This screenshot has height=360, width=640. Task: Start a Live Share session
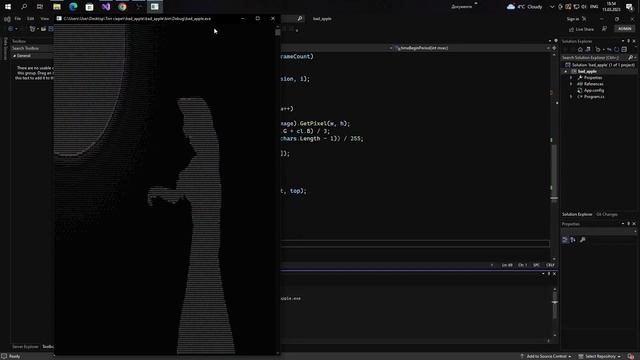tap(582, 29)
